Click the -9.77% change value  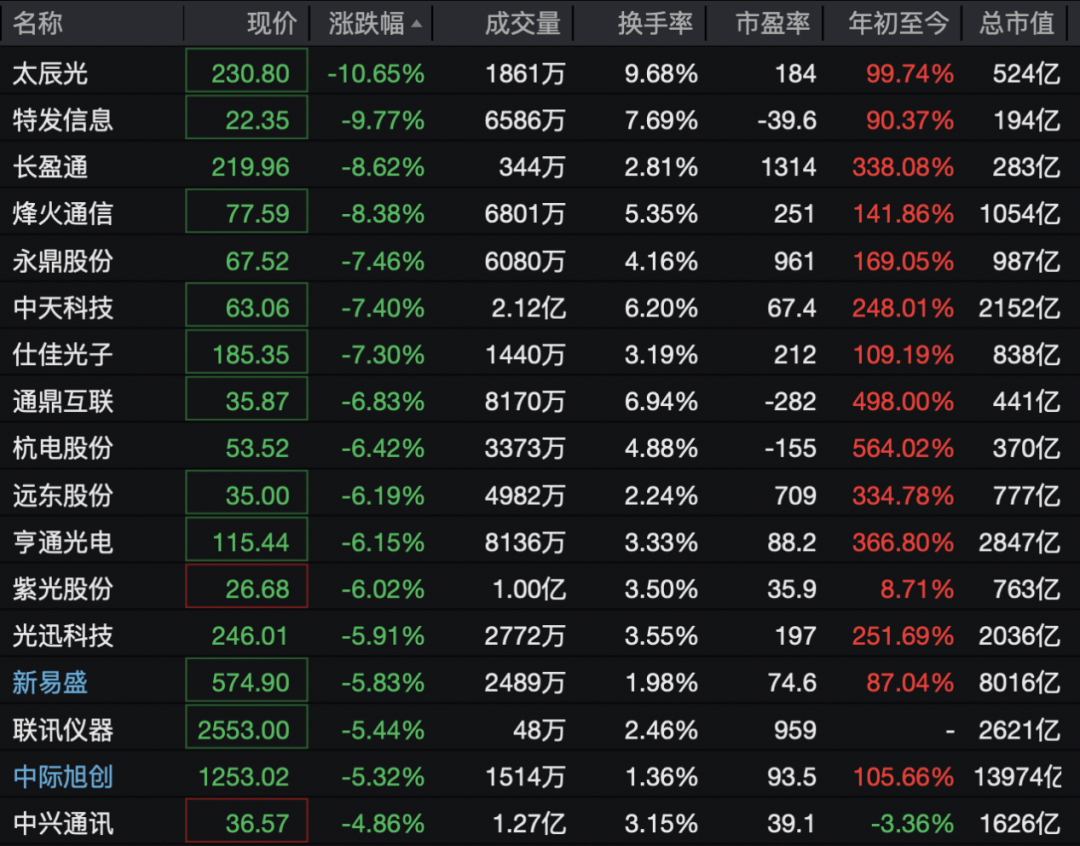(383, 121)
